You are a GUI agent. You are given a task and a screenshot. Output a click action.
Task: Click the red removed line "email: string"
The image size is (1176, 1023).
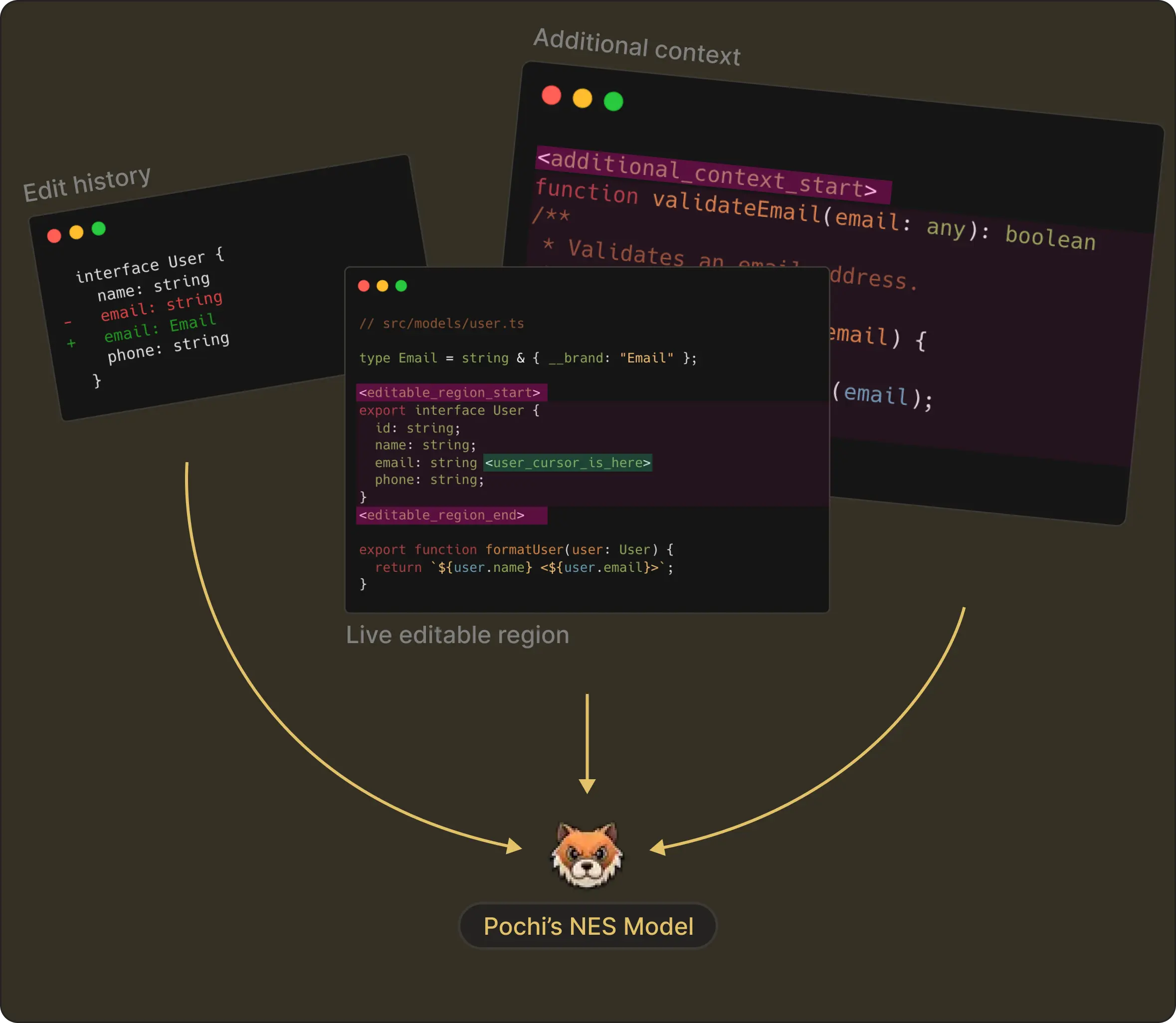click(161, 306)
